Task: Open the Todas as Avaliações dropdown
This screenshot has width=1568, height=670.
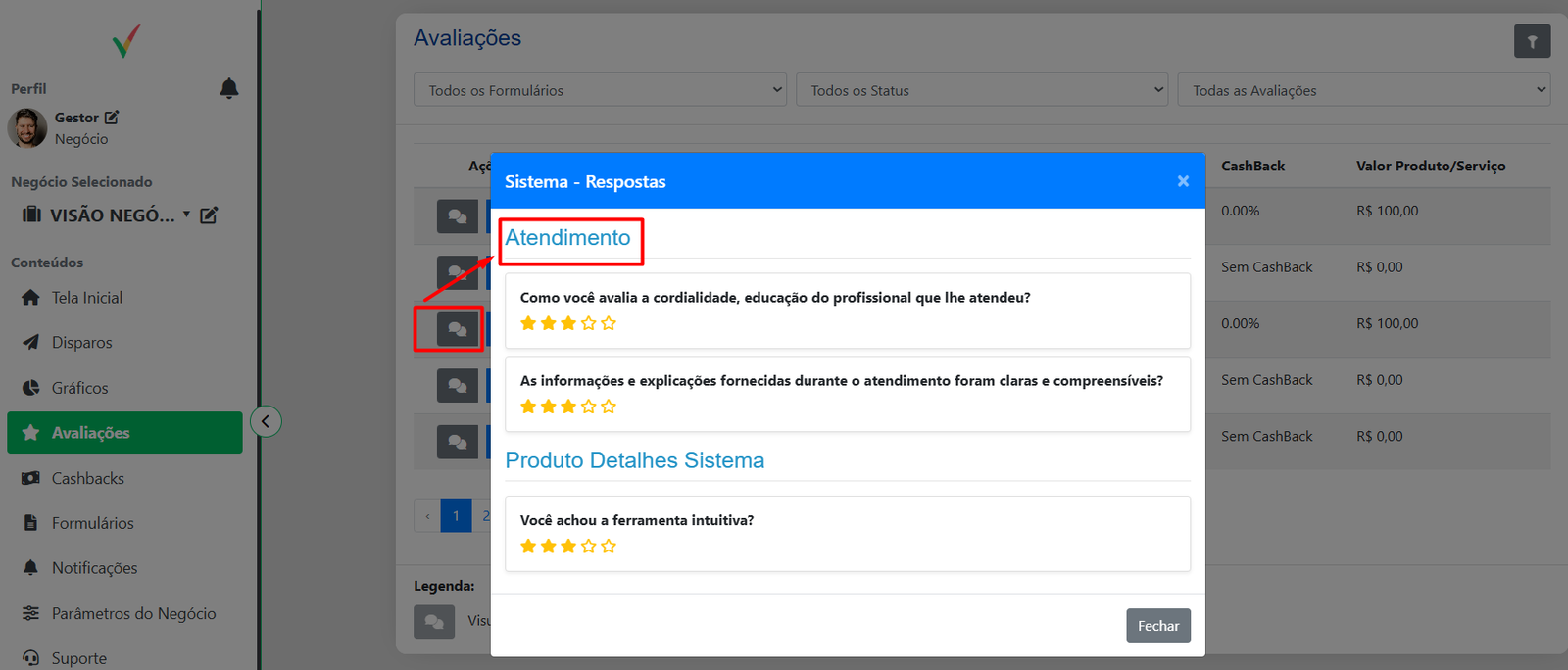Action: (1363, 90)
